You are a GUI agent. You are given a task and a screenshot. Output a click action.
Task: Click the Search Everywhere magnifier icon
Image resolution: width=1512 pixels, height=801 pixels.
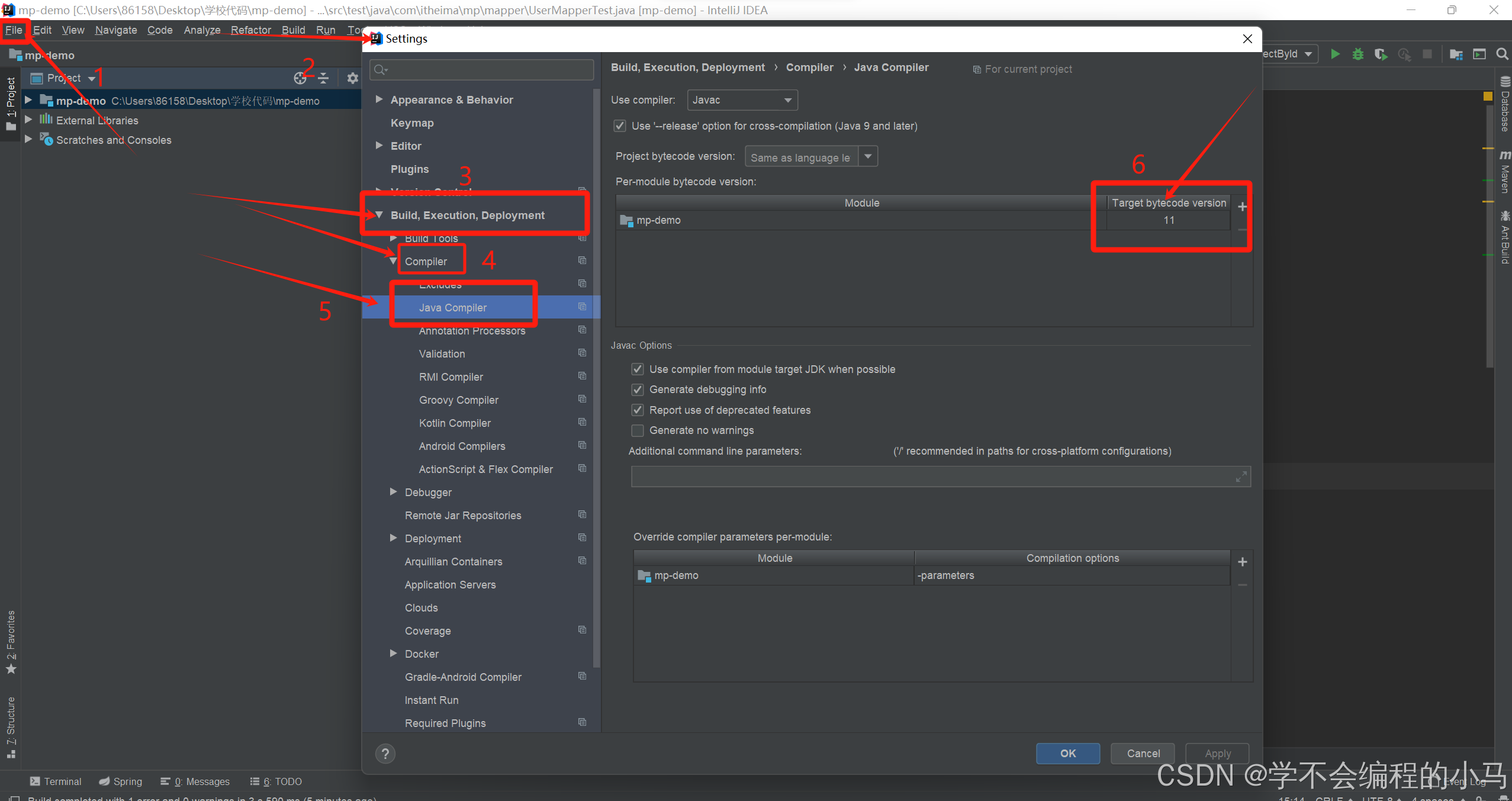pyautogui.click(x=1502, y=54)
